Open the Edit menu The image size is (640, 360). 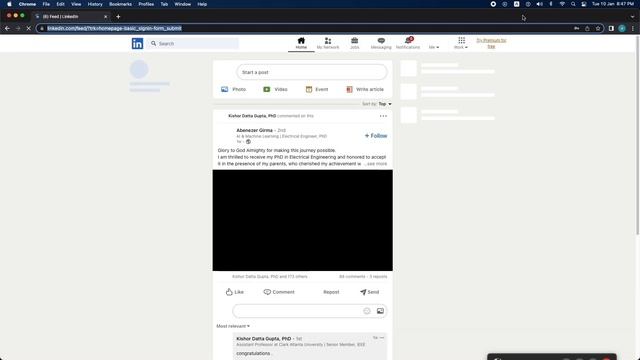[x=60, y=4]
